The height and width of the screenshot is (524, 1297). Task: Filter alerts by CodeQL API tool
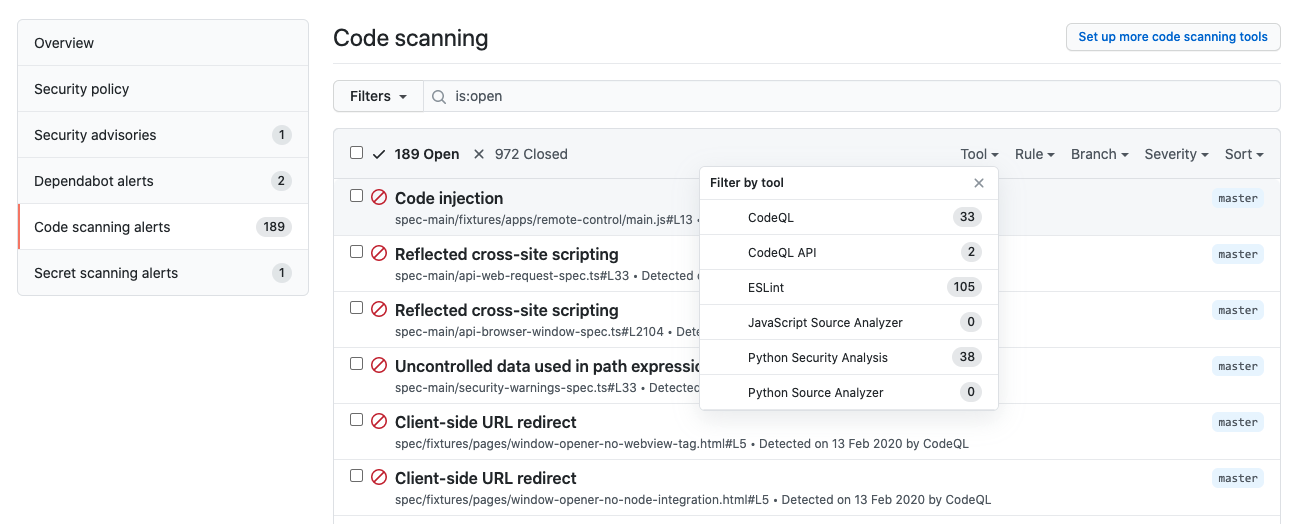point(849,252)
